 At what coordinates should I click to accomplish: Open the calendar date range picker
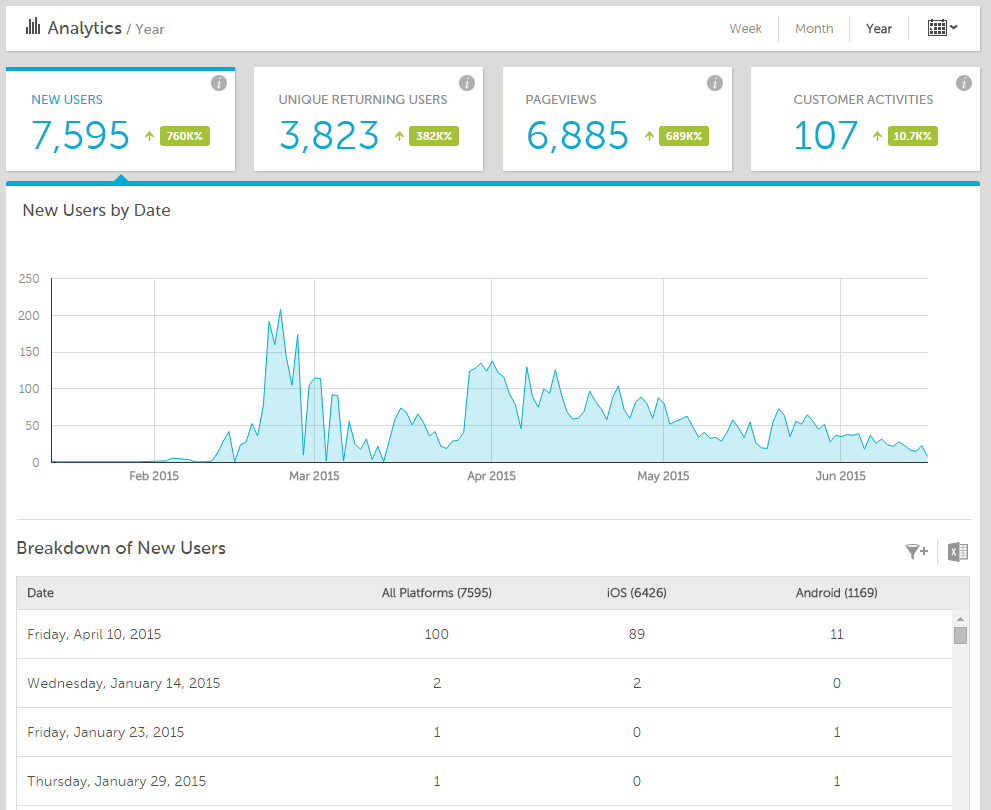click(942, 28)
